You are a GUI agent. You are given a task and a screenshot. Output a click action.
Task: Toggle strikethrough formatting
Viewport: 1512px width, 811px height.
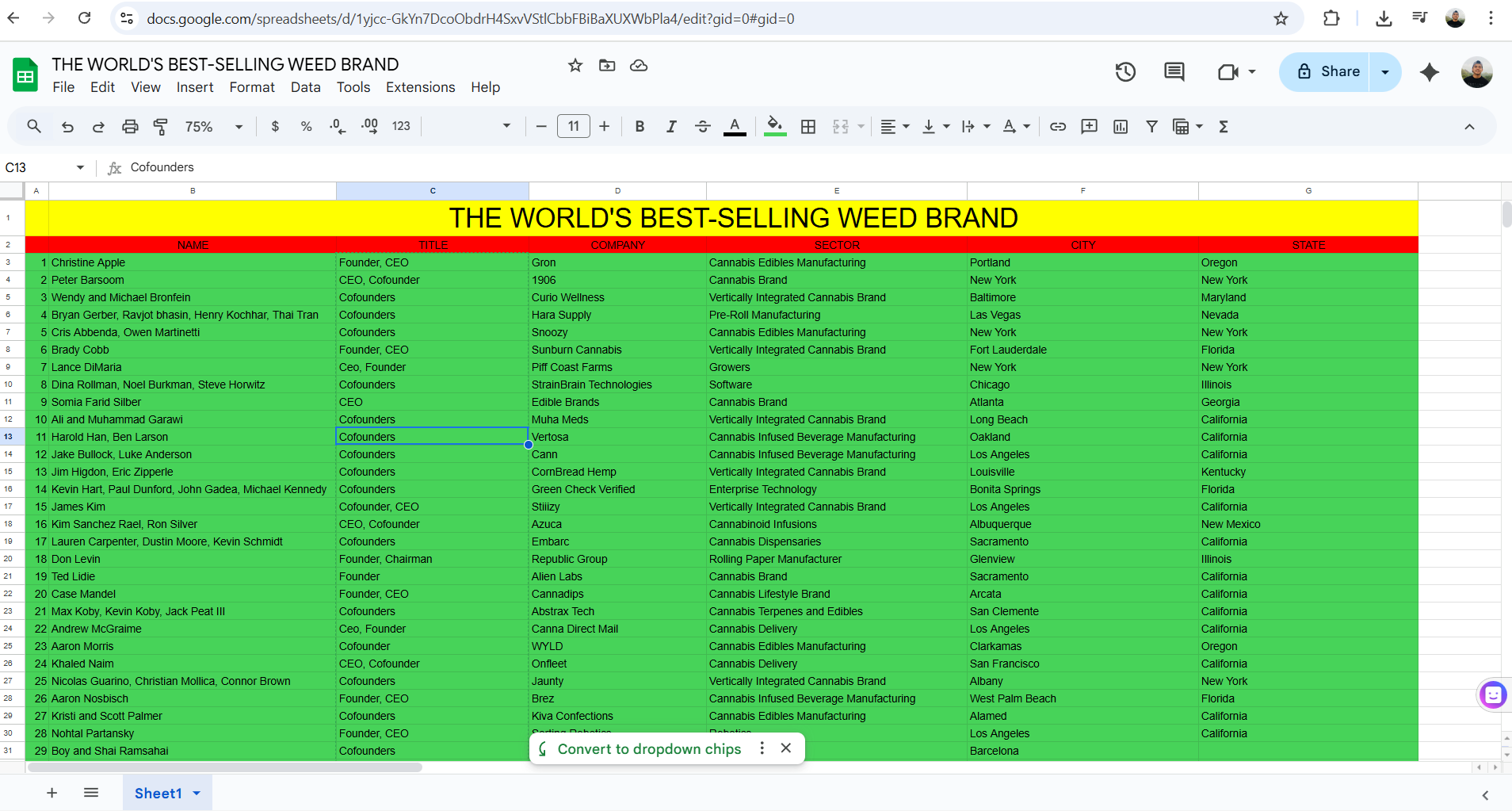click(703, 127)
